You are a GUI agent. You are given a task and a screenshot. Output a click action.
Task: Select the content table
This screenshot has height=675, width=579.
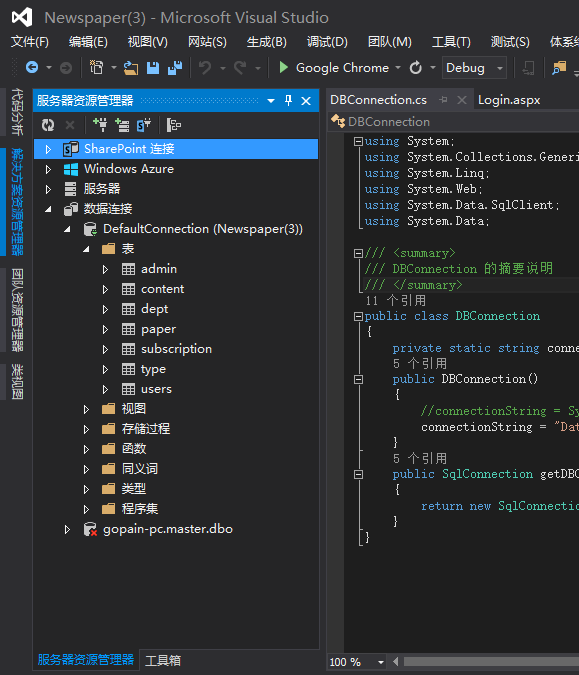click(162, 289)
